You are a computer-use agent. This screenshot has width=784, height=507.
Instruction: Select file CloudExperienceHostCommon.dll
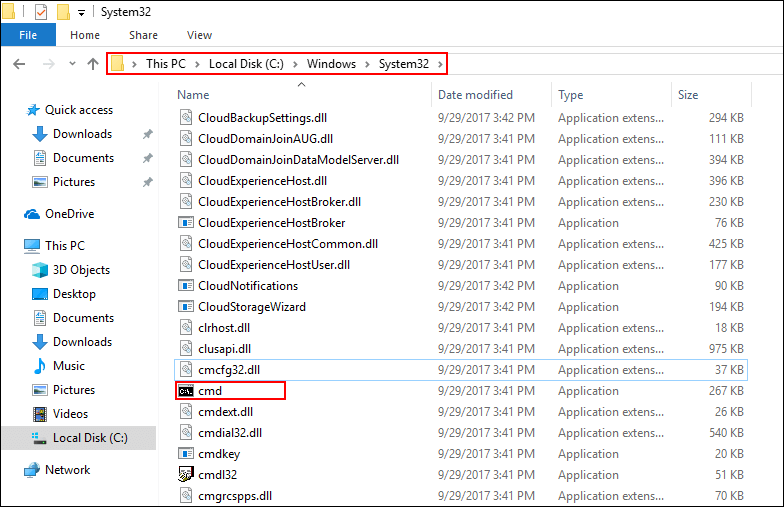point(288,244)
